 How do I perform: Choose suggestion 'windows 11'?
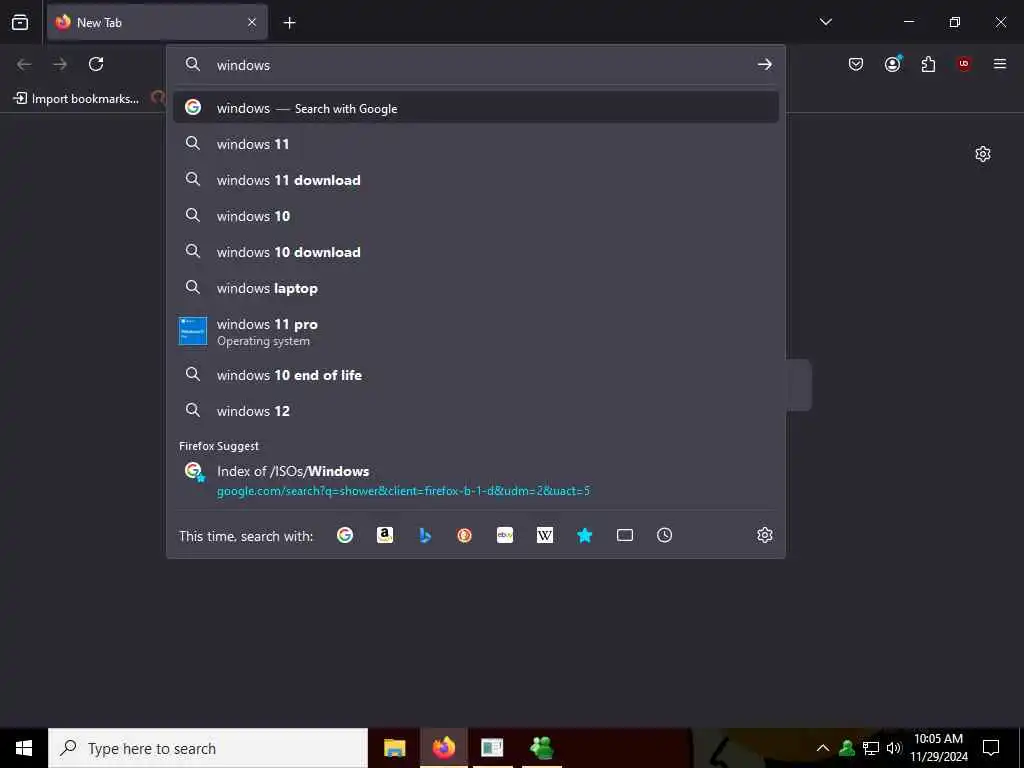475,144
